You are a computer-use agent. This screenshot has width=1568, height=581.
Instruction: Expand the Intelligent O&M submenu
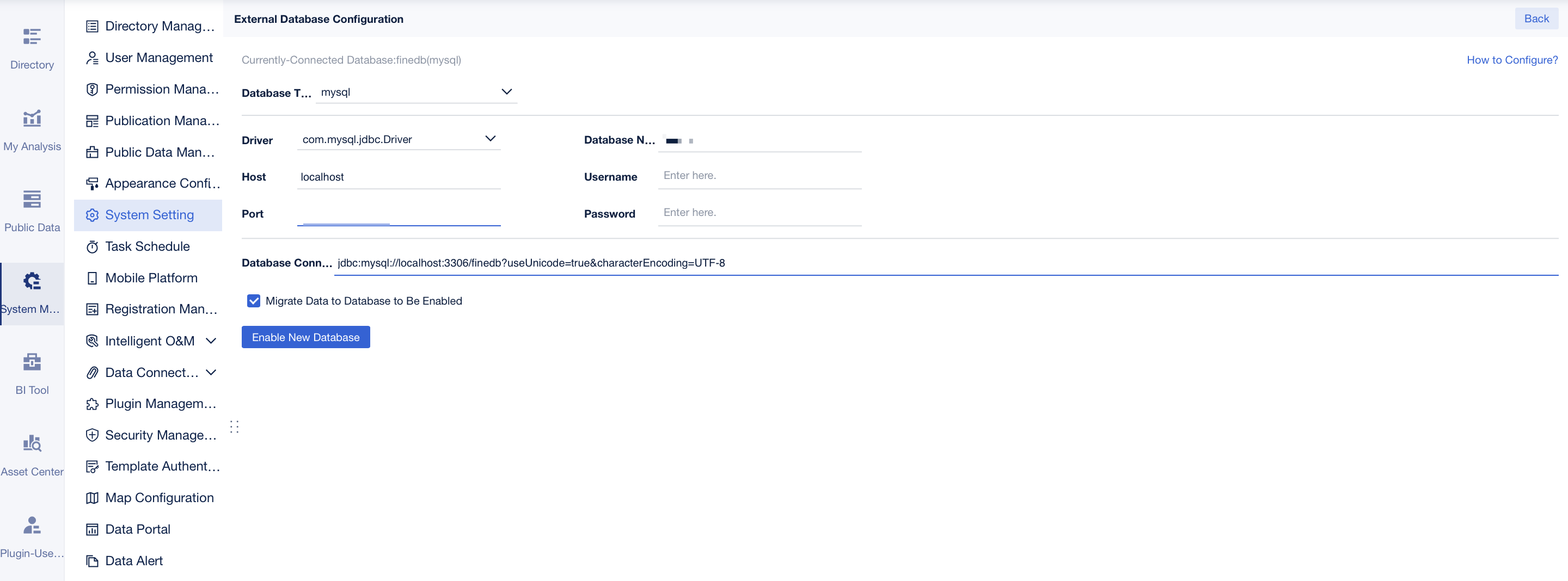click(x=211, y=341)
